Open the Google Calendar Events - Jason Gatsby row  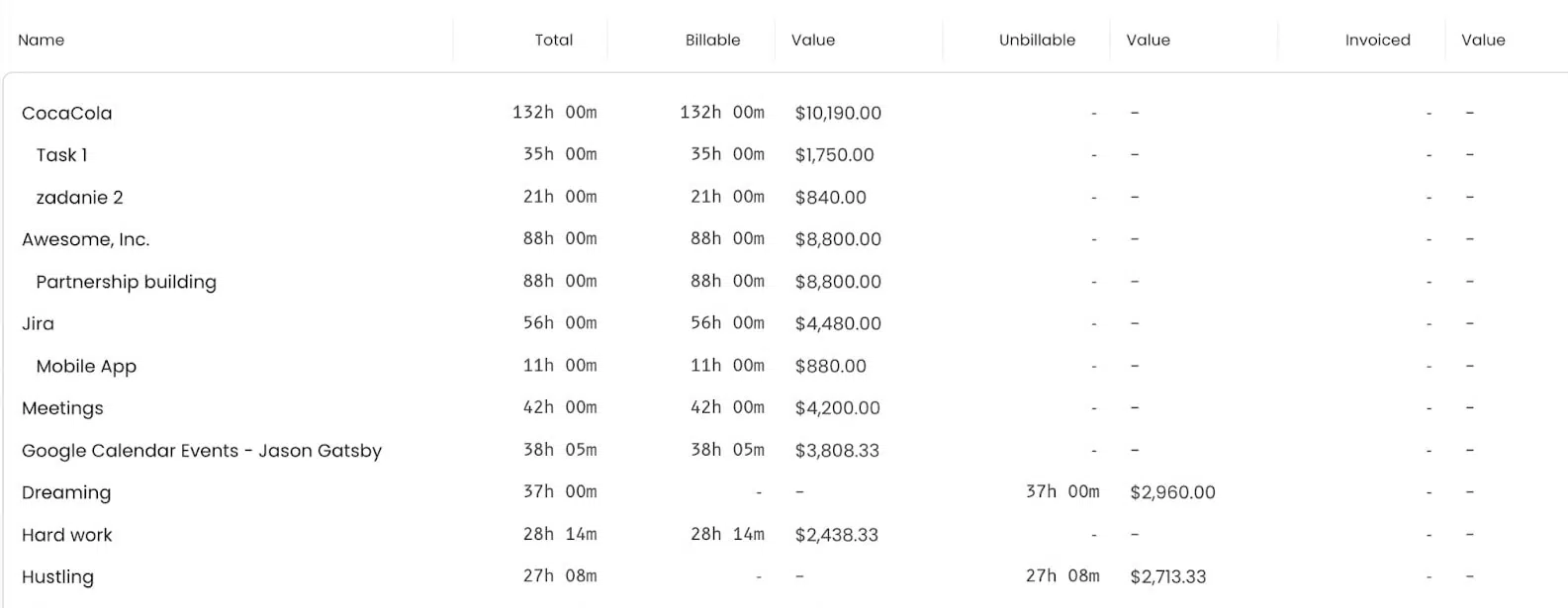[202, 450]
